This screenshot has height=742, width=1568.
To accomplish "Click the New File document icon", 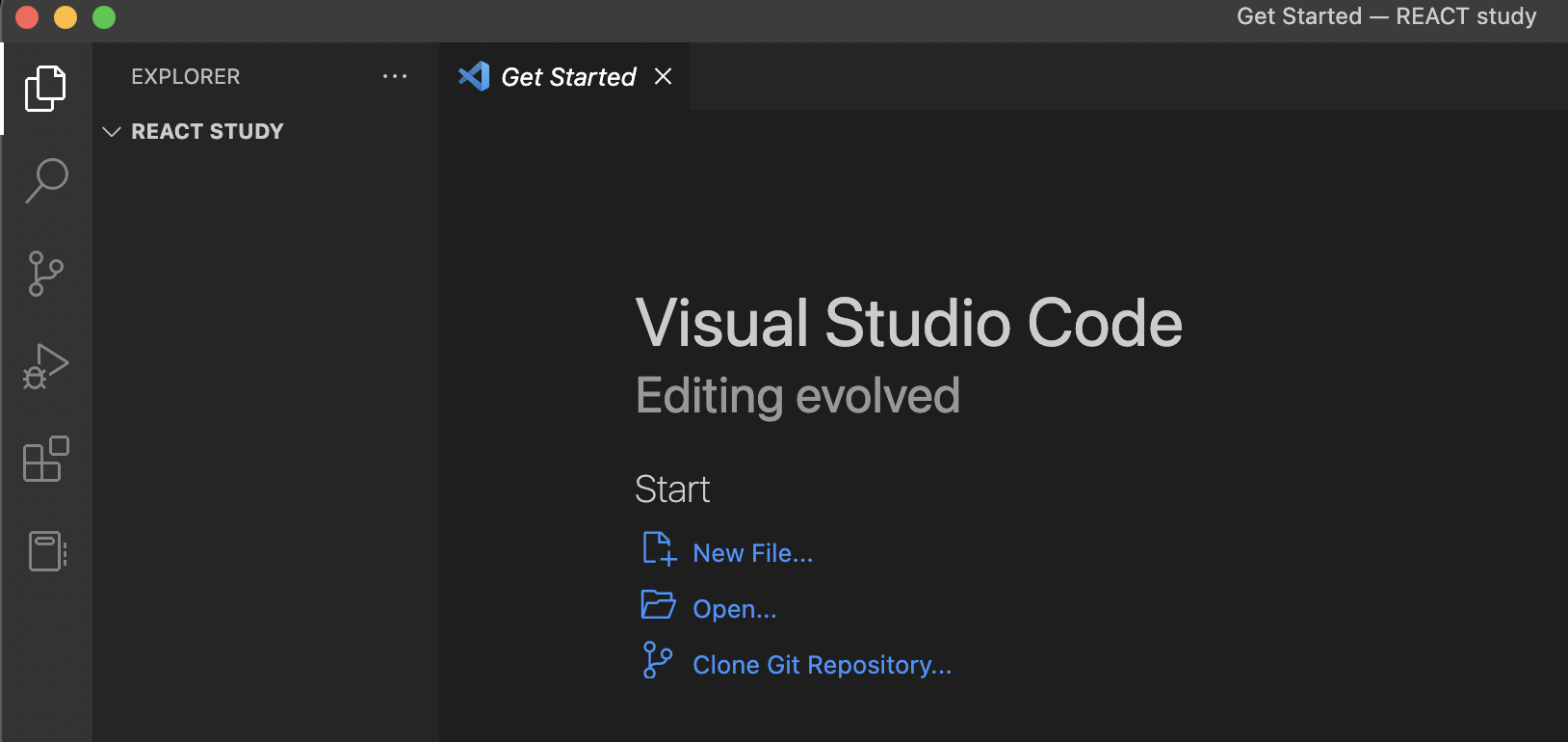I will pos(660,548).
